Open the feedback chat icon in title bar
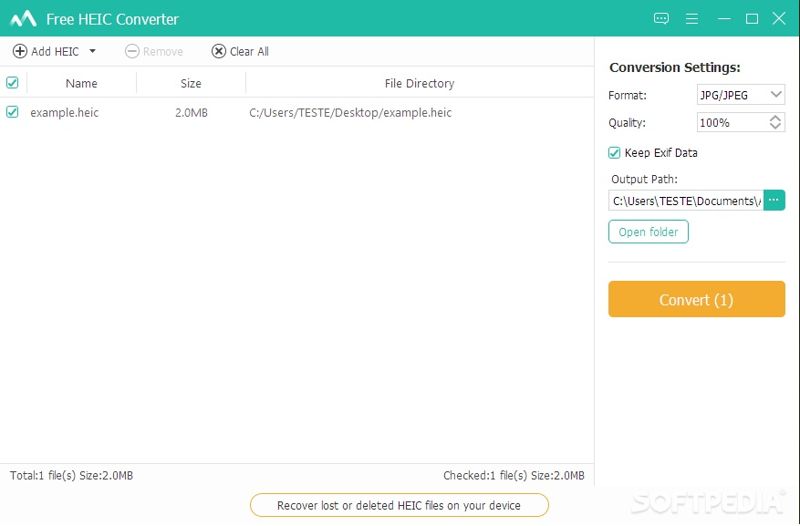Viewport: 800px width, 526px height. pos(661,19)
